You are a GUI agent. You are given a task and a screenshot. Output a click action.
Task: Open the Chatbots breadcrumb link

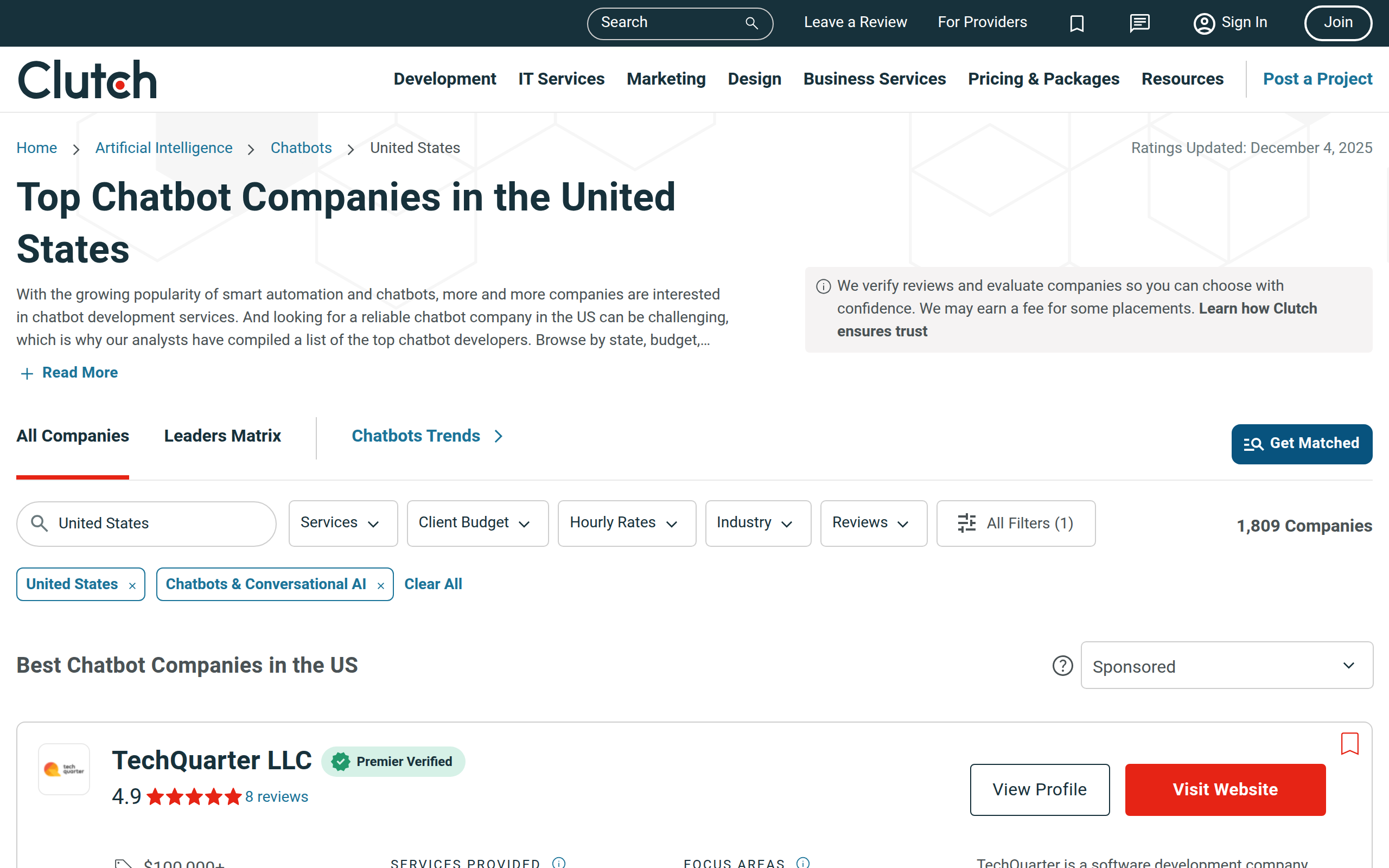(301, 148)
